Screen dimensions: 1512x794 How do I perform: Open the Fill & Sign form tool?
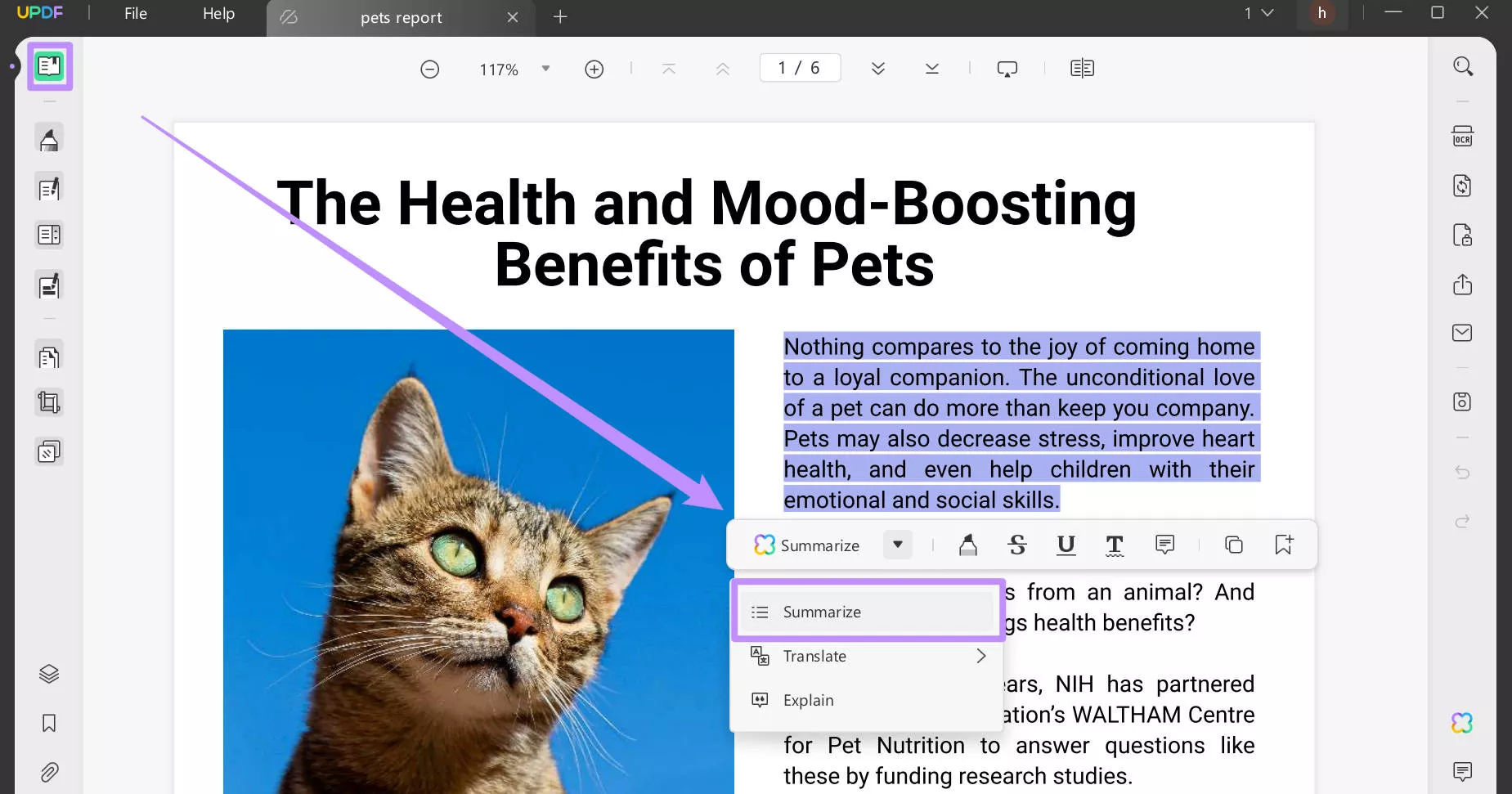[49, 286]
